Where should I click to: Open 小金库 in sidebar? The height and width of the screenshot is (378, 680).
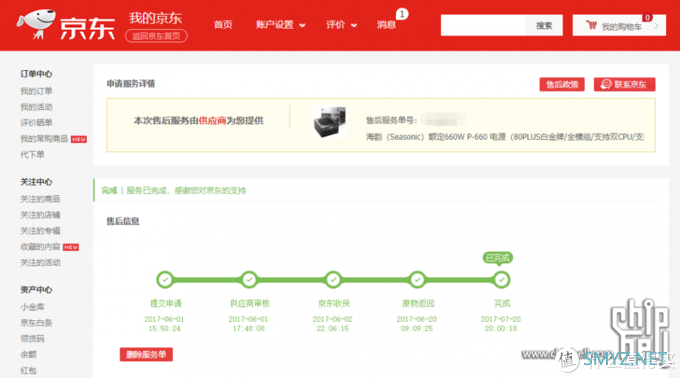[x=32, y=307]
